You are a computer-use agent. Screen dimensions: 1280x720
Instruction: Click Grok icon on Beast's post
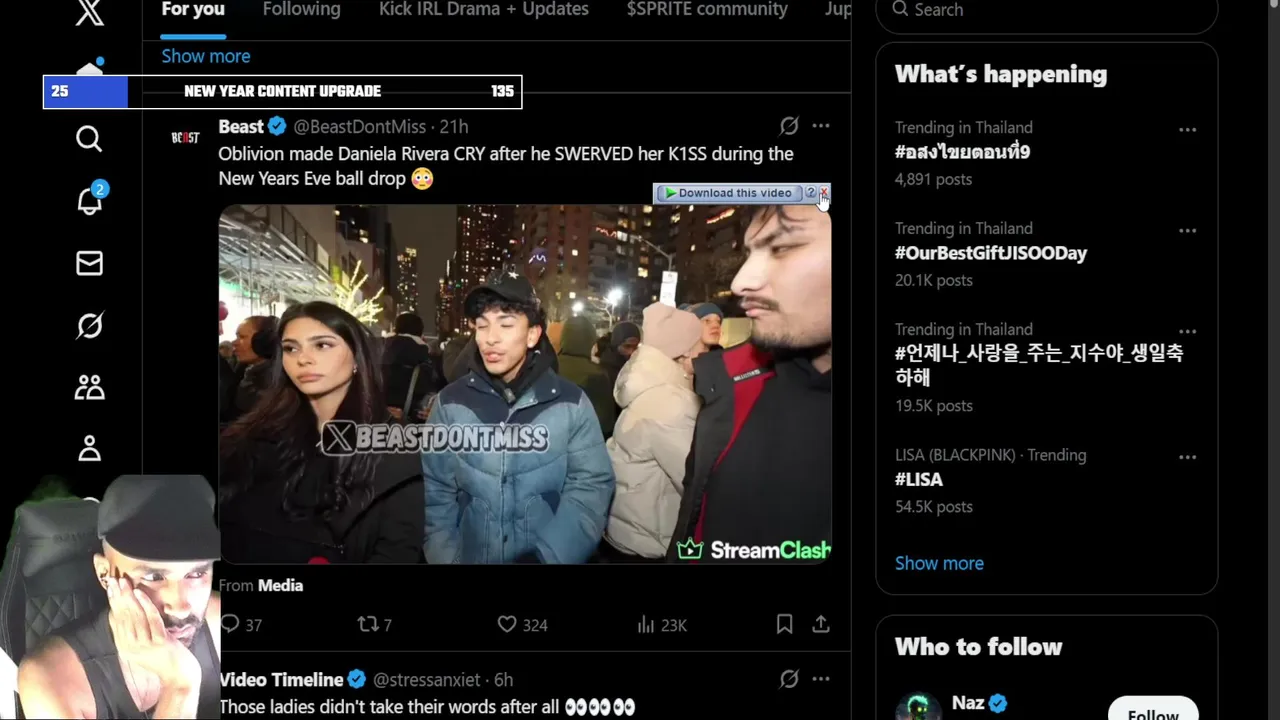coord(789,126)
